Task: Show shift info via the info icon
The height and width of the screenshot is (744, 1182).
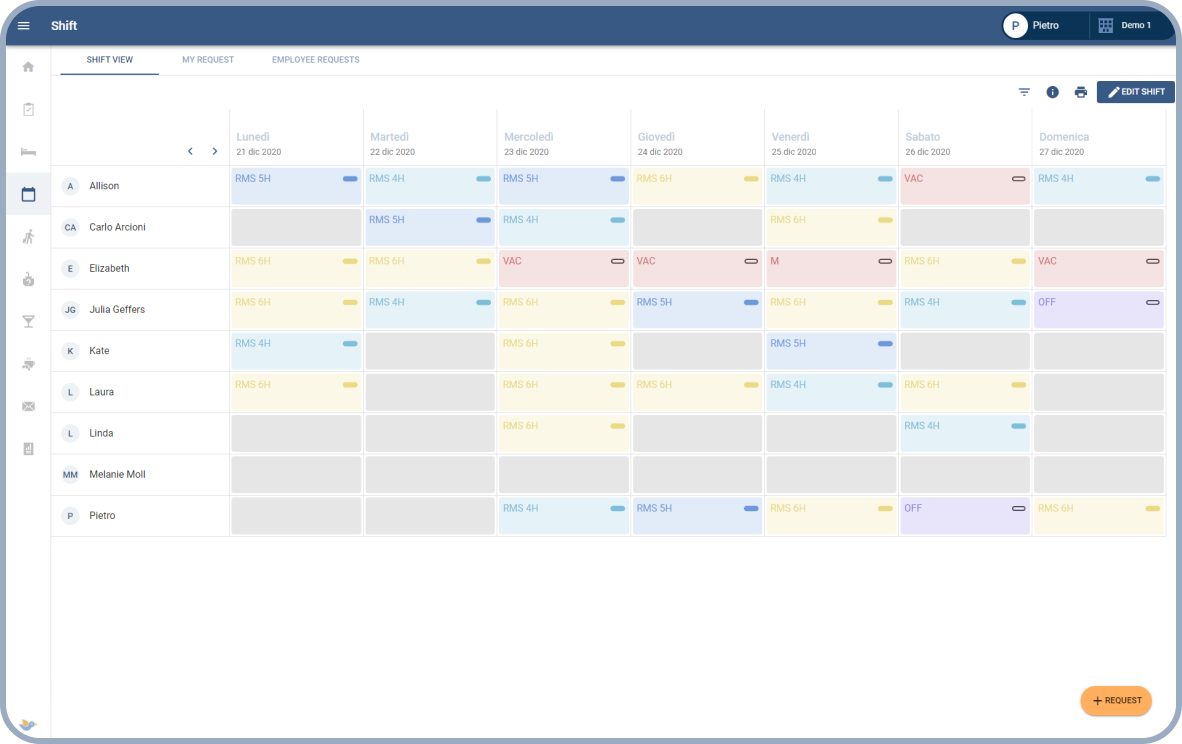Action: [1052, 92]
